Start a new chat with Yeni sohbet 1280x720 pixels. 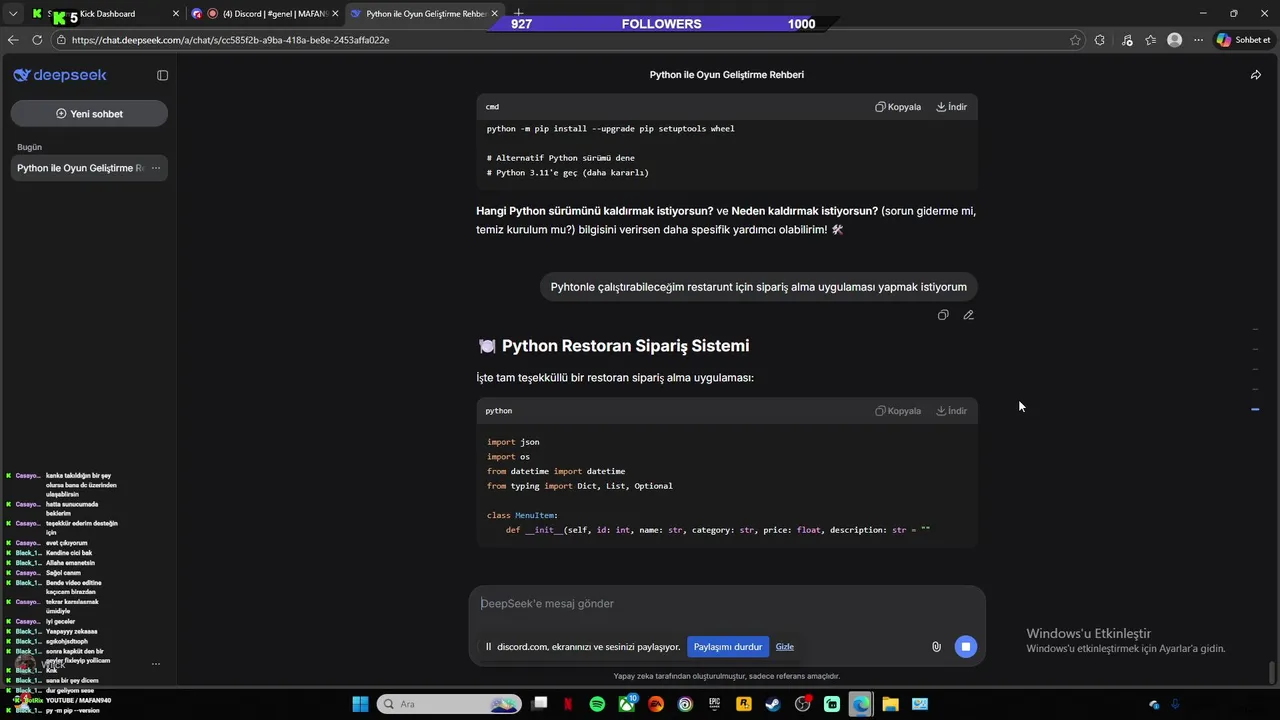89,114
